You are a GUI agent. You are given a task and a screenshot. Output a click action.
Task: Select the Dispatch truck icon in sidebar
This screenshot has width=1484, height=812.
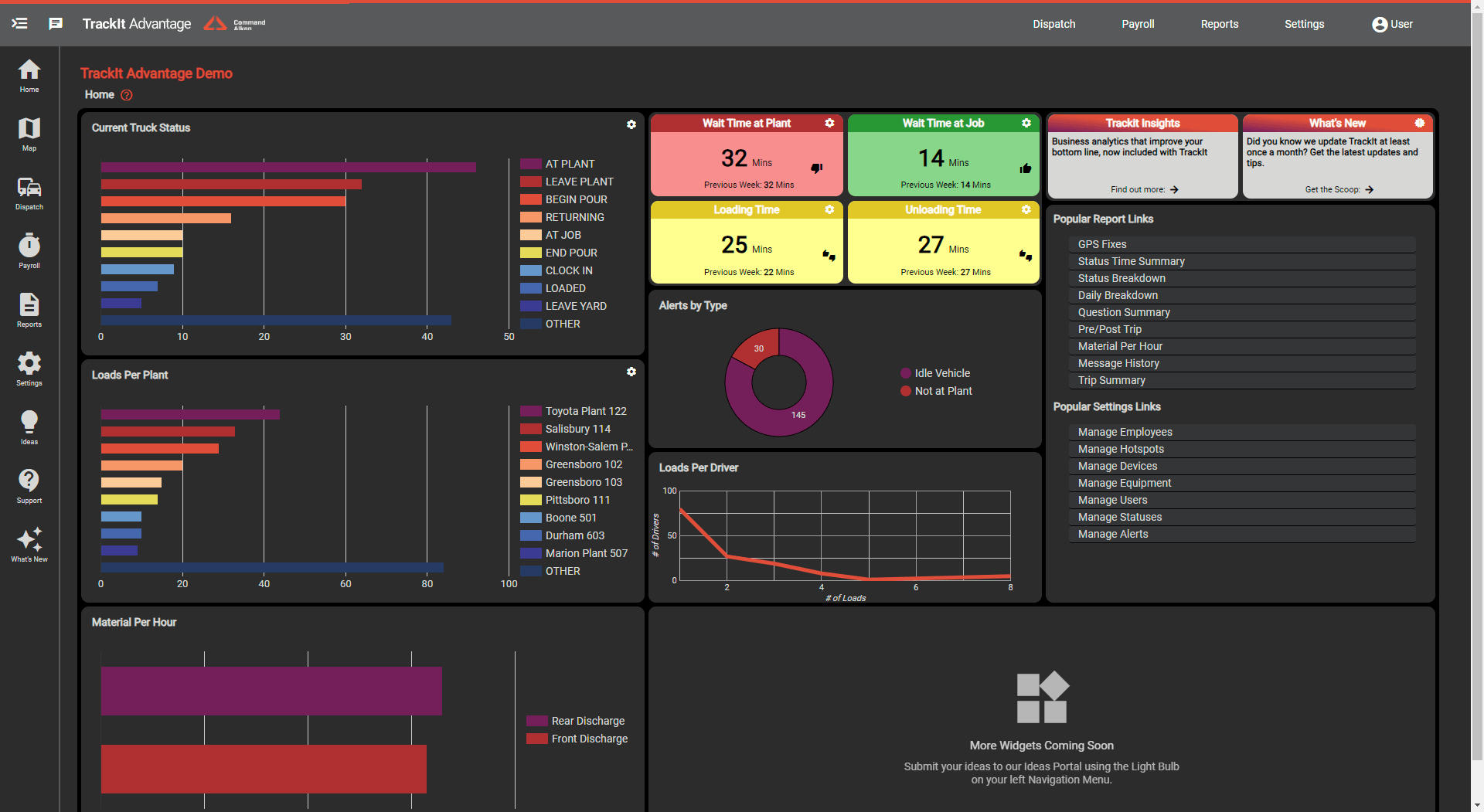pyautogui.click(x=29, y=191)
